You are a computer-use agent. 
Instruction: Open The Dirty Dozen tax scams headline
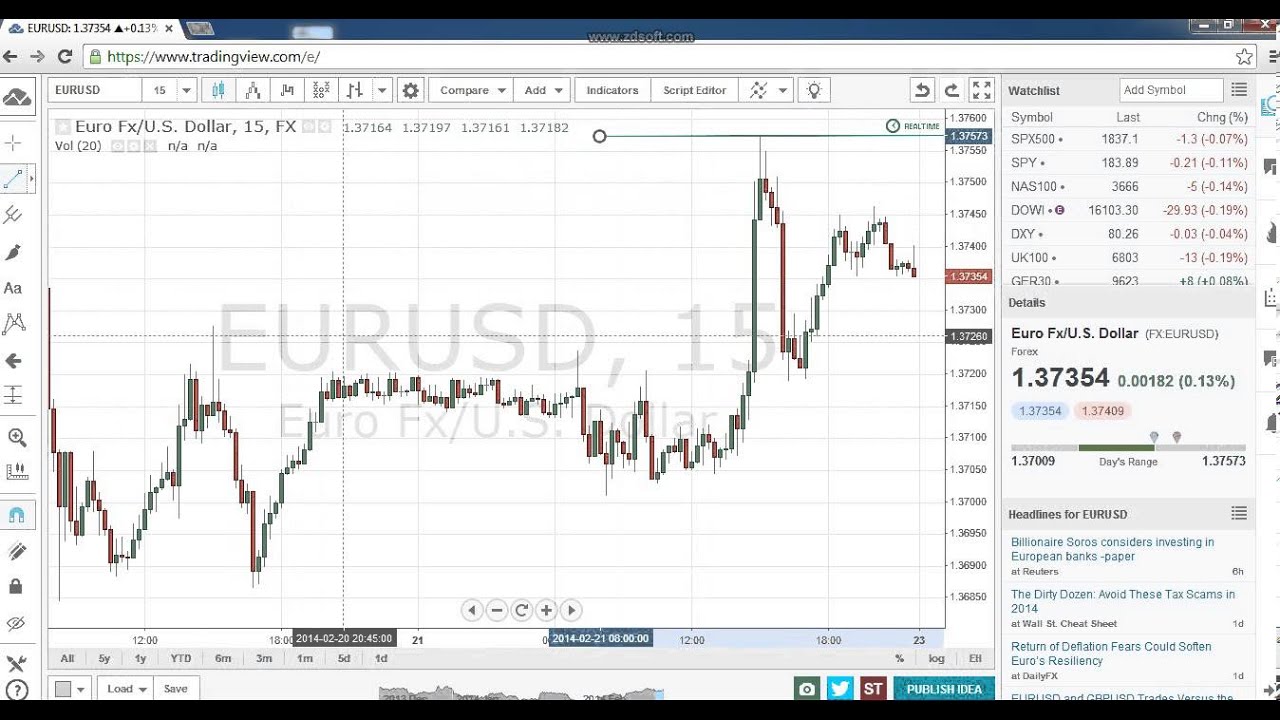pyautogui.click(x=1123, y=601)
